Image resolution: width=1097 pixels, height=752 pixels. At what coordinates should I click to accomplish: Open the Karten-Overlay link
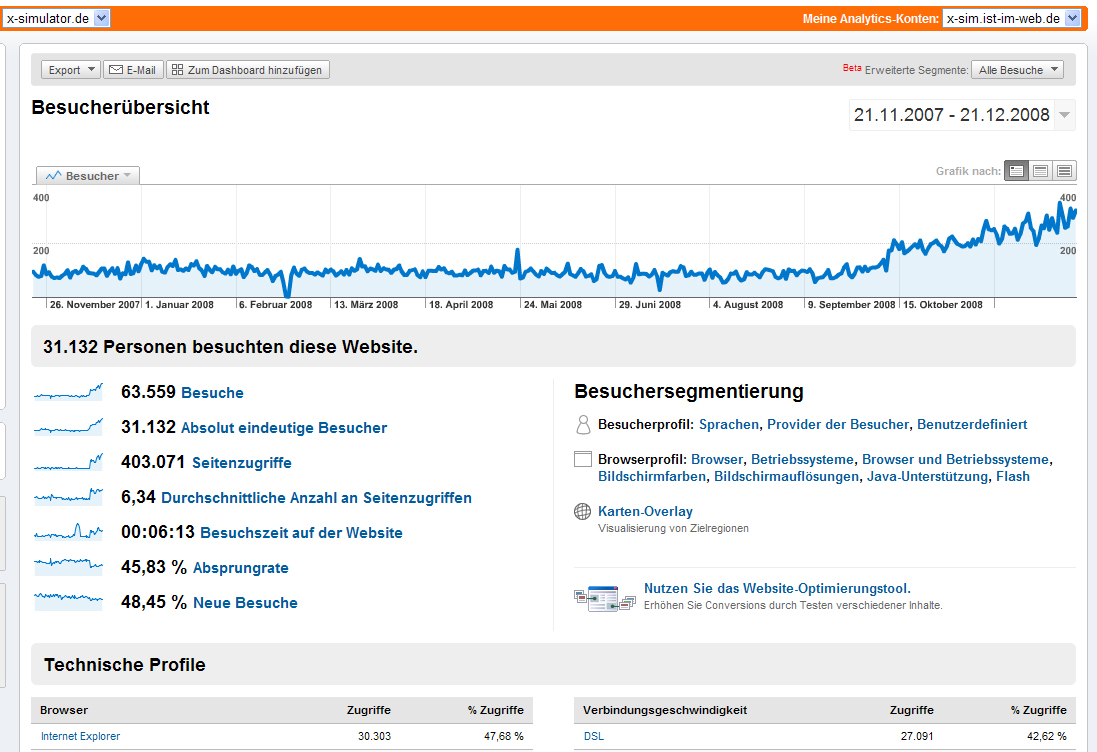(645, 511)
